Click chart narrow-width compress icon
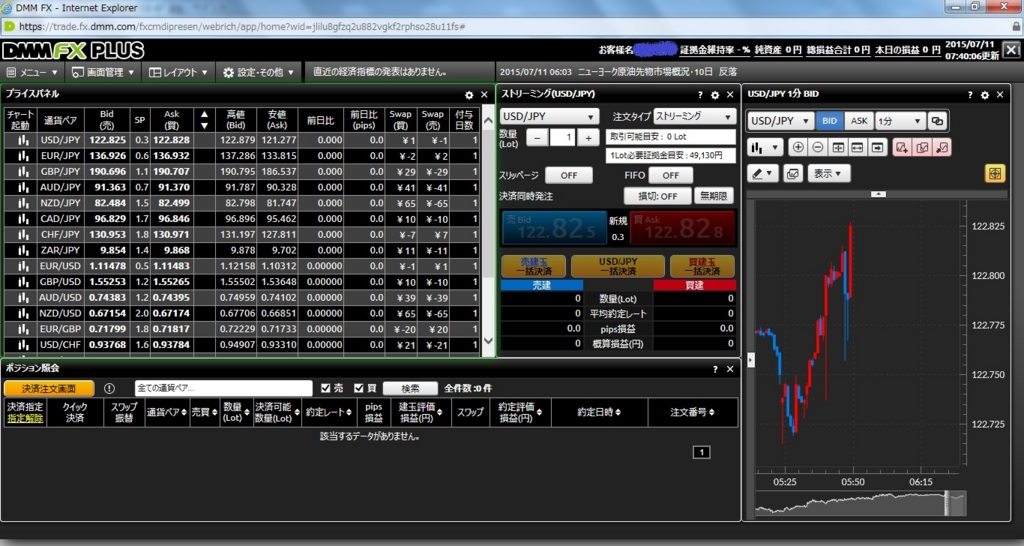This screenshot has width=1024, height=546. [838, 148]
